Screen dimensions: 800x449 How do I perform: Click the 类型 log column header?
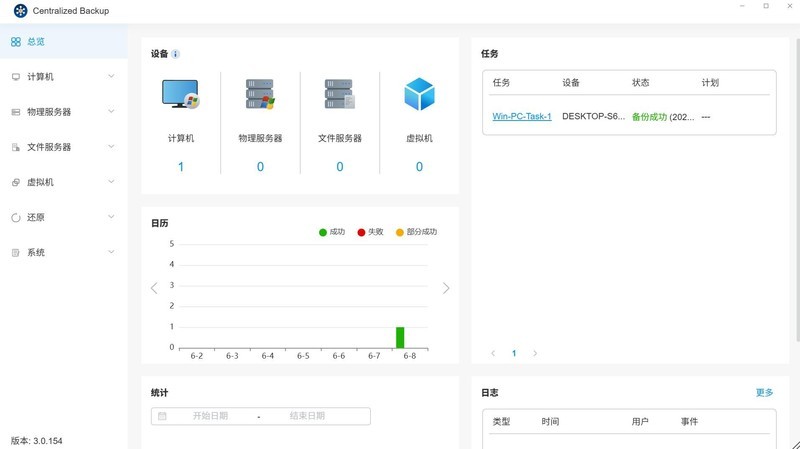point(501,421)
